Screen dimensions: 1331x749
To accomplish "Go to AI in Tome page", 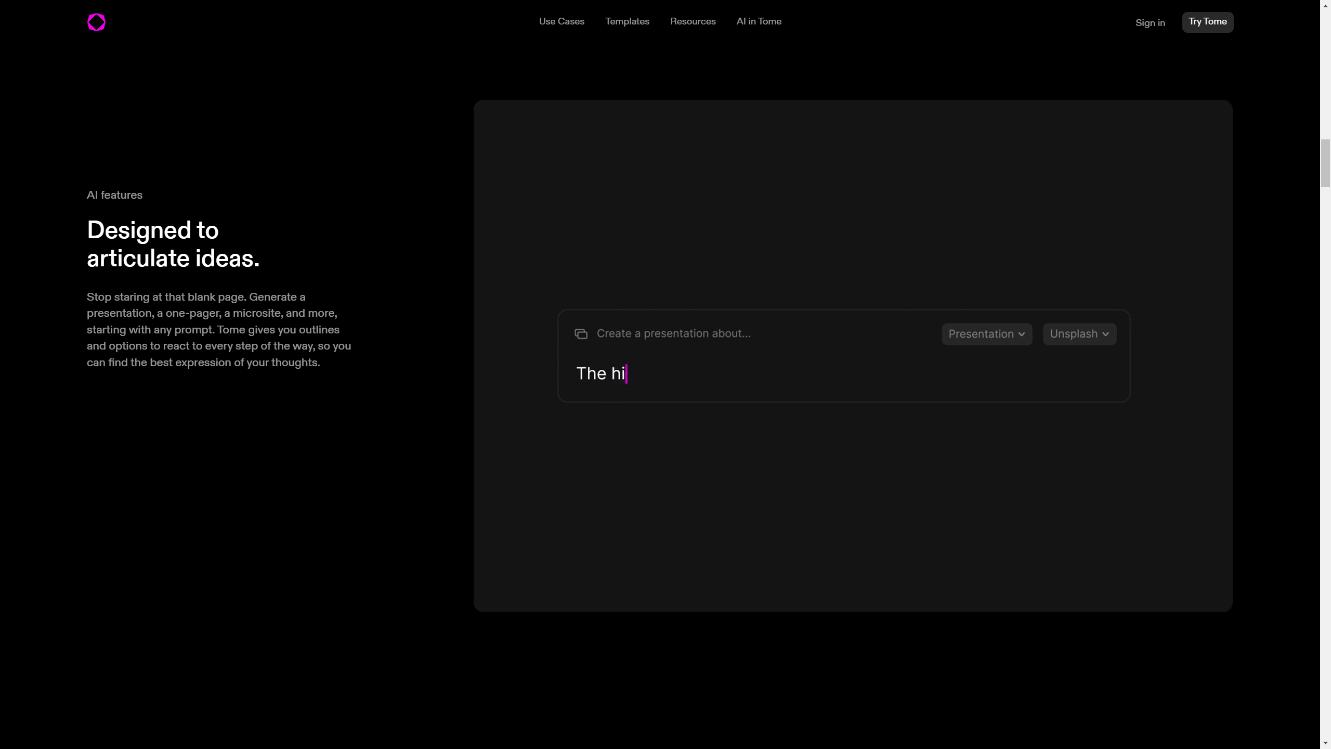I will click(x=759, y=21).
